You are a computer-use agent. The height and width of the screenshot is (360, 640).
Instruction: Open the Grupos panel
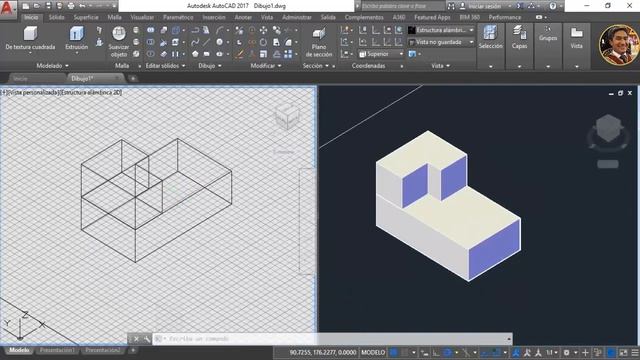pyautogui.click(x=548, y=33)
